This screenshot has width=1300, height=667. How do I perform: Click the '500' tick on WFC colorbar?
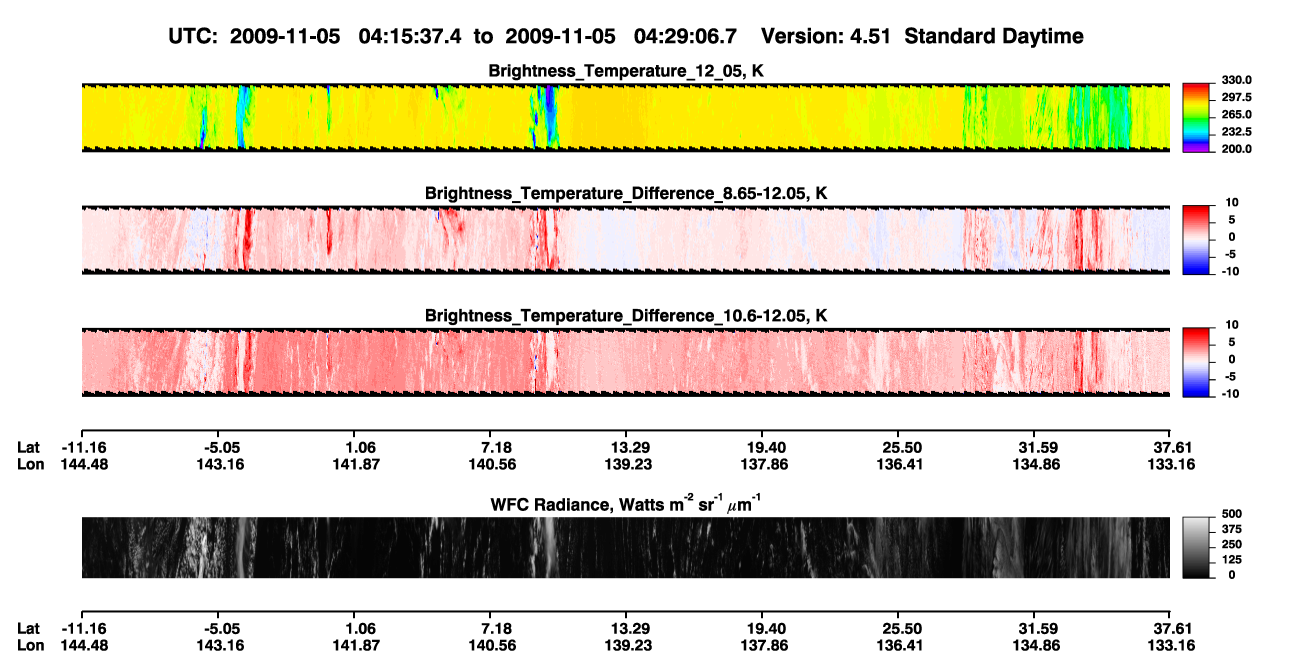coord(1230,513)
